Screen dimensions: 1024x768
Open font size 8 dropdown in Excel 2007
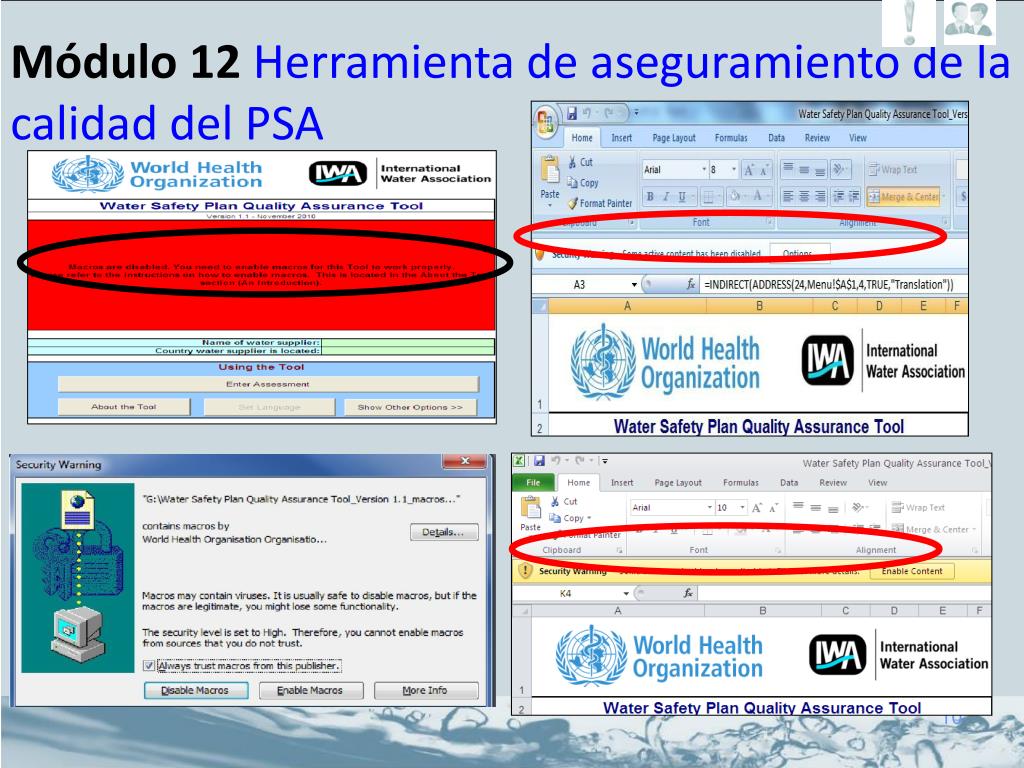click(734, 170)
